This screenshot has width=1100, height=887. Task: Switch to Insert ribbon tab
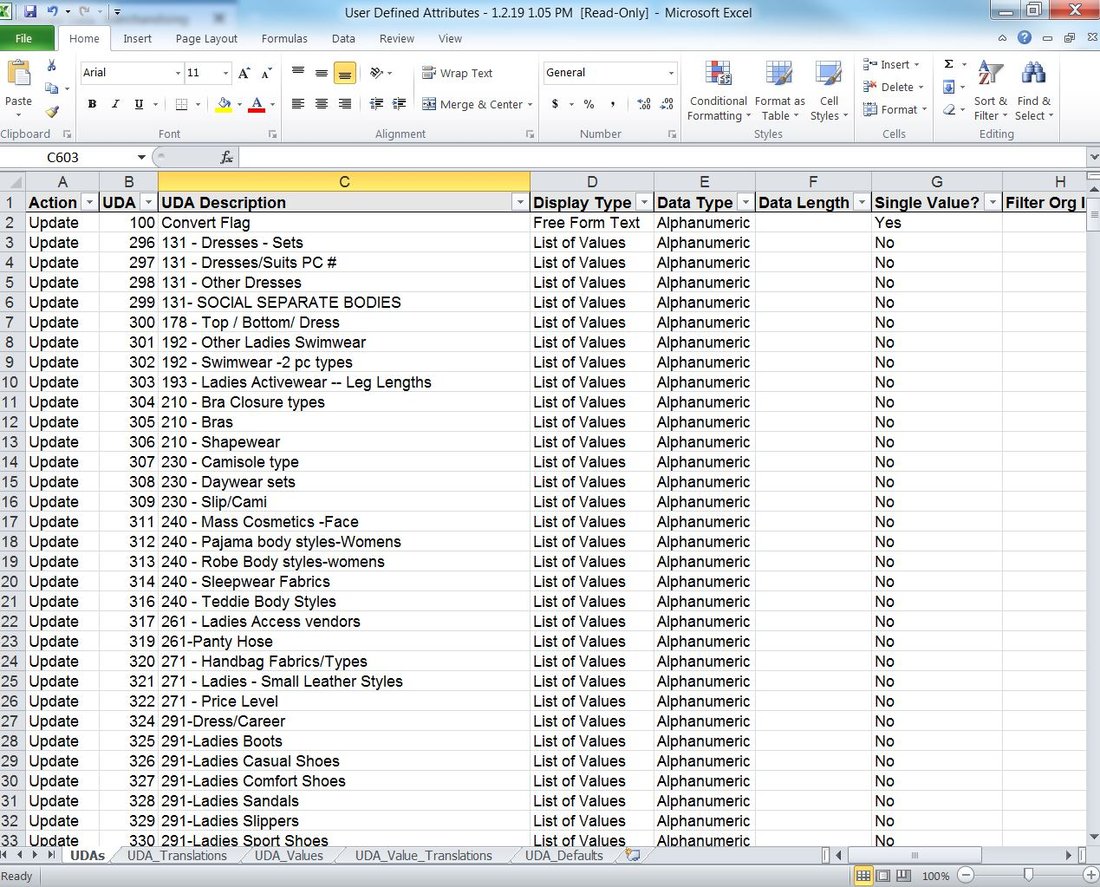tap(137, 39)
